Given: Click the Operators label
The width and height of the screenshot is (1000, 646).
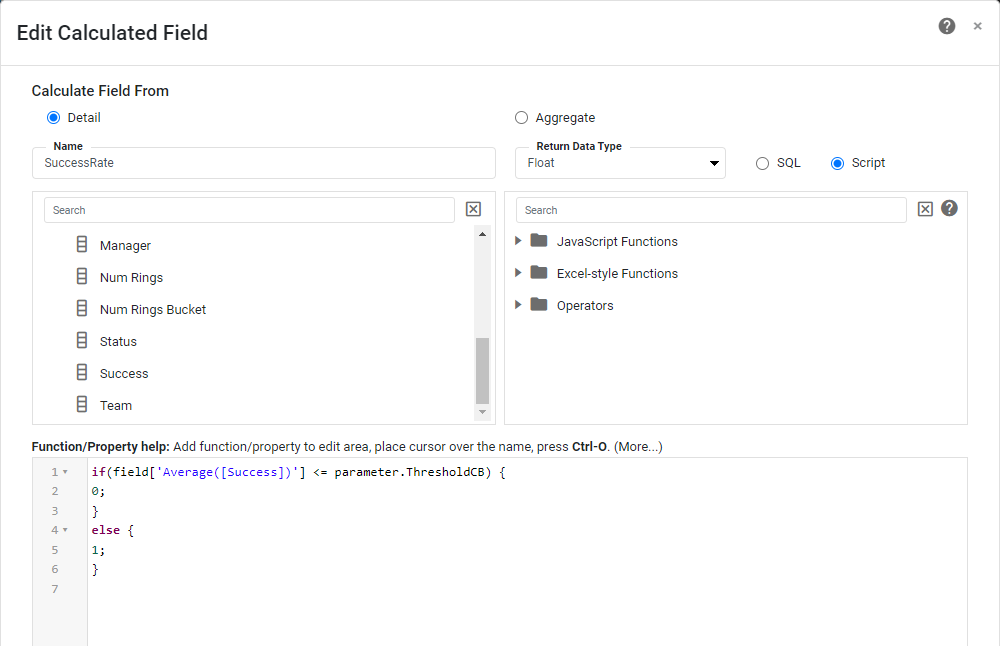Looking at the screenshot, I should [585, 305].
